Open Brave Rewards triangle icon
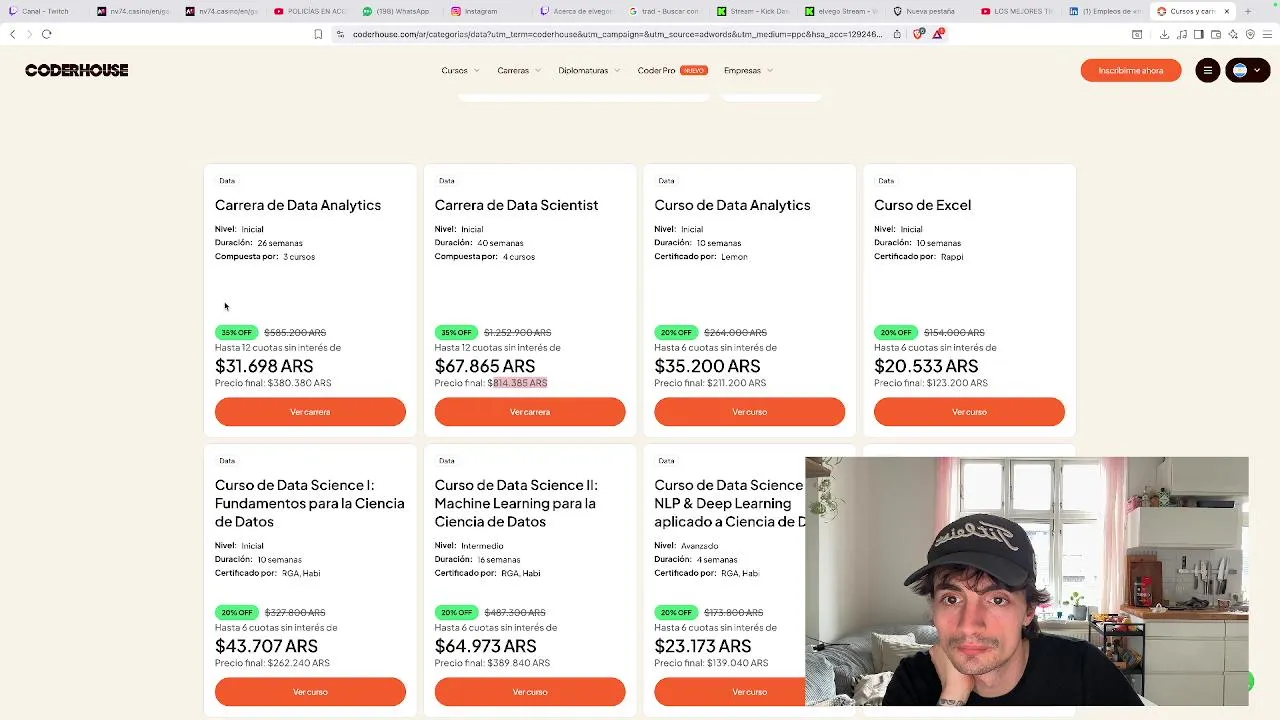 [x=938, y=34]
